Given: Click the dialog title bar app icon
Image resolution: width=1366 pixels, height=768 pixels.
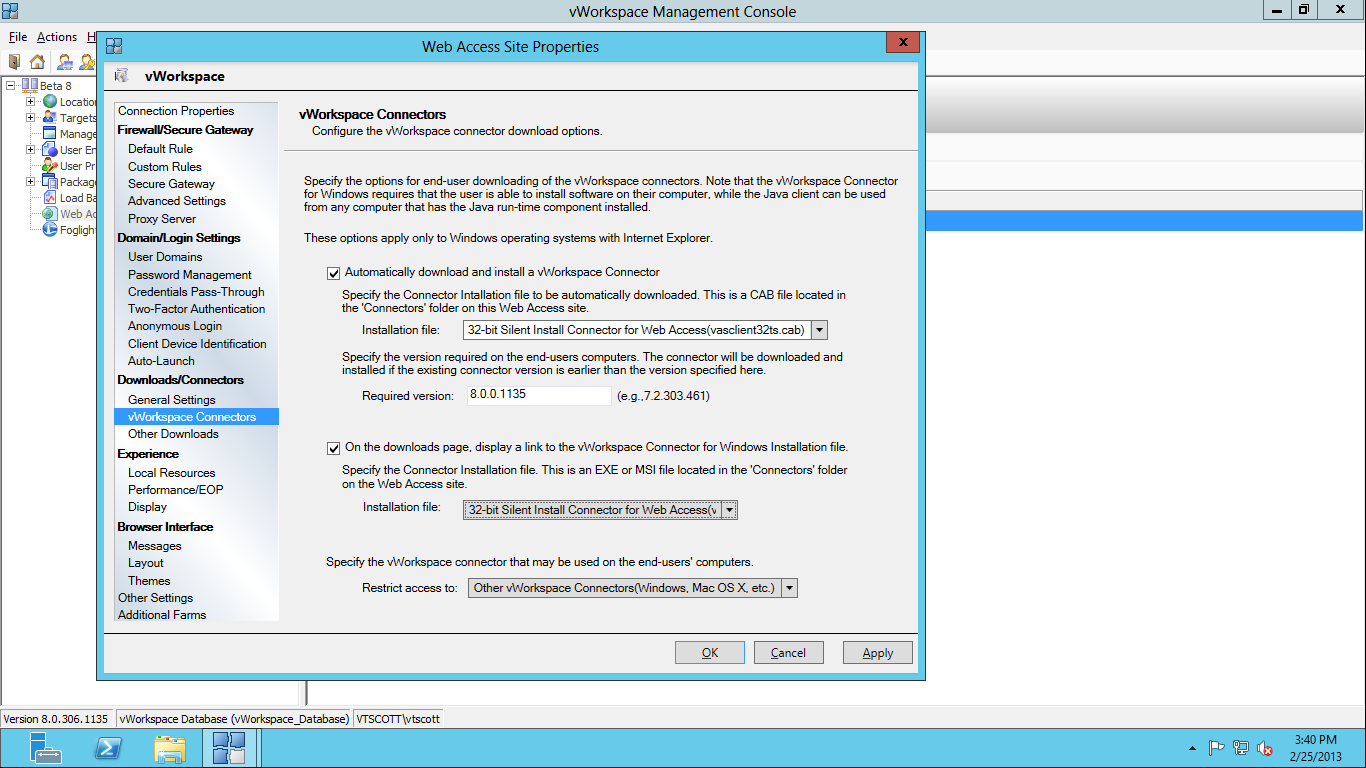Looking at the screenshot, I should tap(114, 46).
